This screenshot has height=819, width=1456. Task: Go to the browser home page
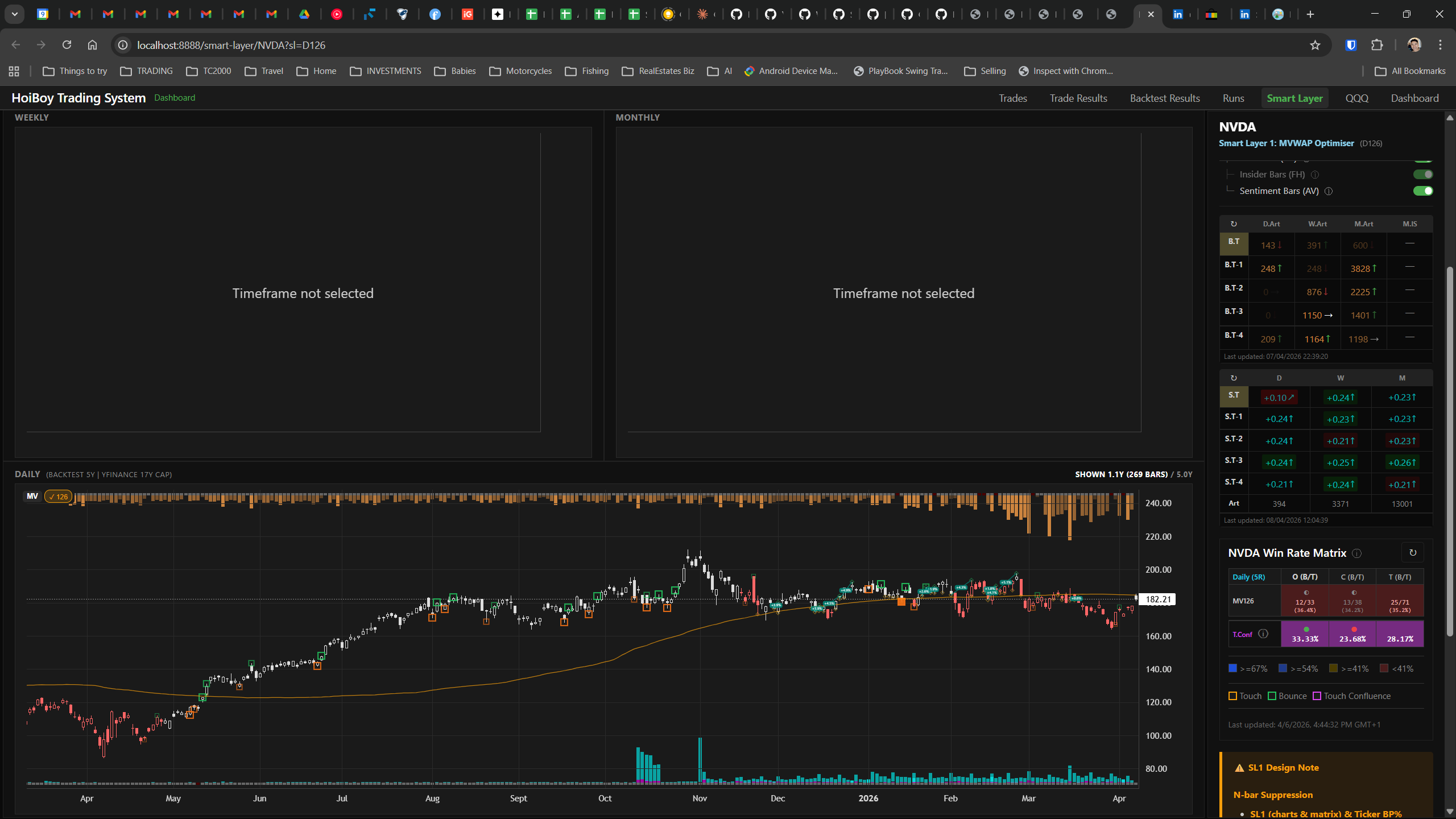[92, 45]
